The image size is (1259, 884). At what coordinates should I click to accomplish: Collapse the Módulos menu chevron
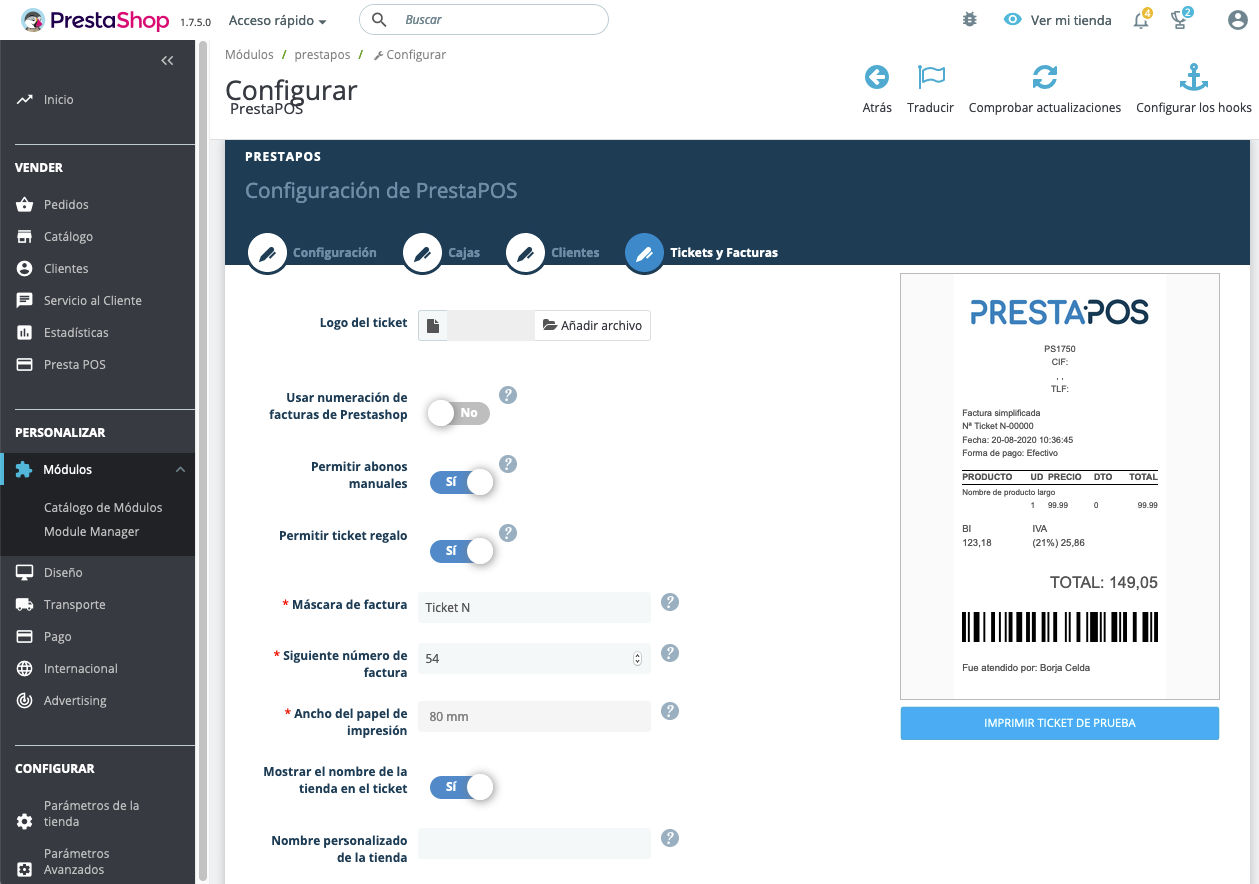[x=180, y=470]
